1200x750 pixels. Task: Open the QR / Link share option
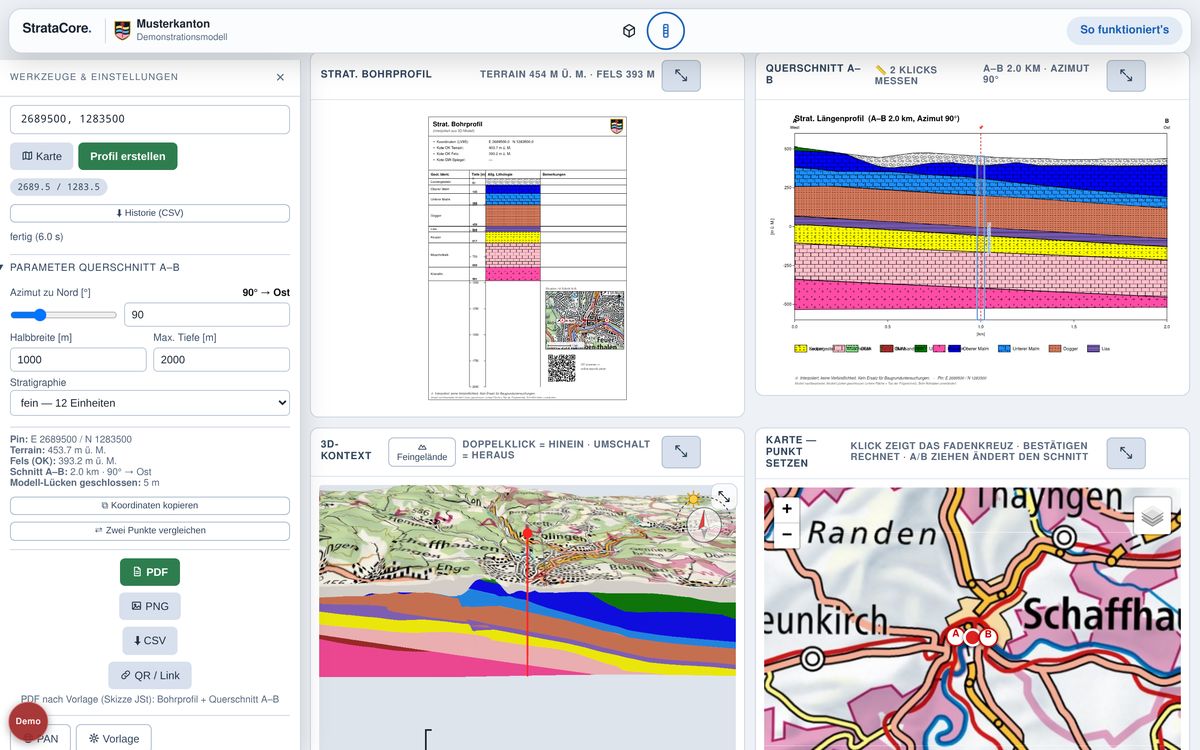tap(150, 675)
